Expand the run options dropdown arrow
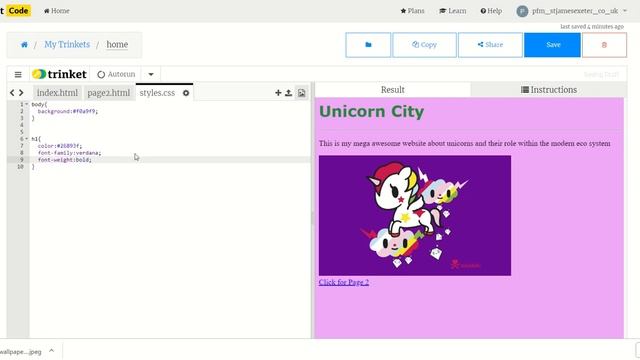The height and width of the screenshot is (360, 640). pyautogui.click(x=151, y=74)
